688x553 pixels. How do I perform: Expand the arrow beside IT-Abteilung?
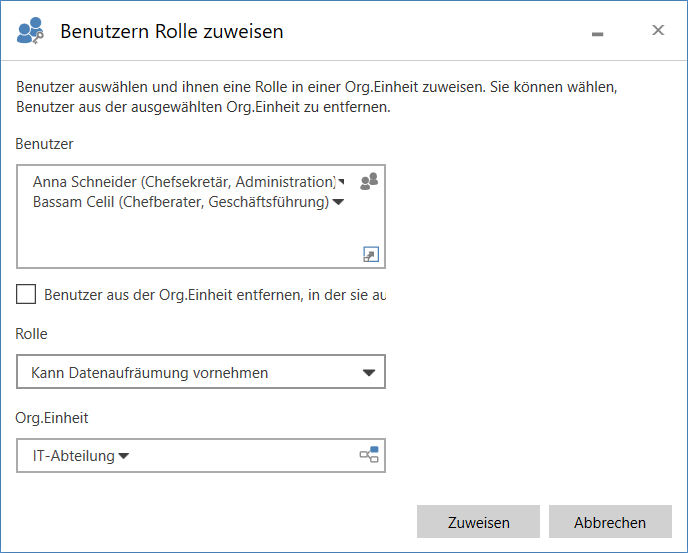124,457
